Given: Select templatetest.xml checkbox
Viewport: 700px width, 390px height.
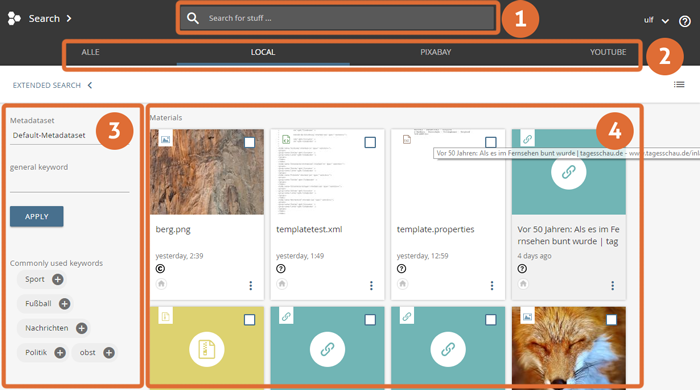Looking at the screenshot, I should [x=370, y=142].
